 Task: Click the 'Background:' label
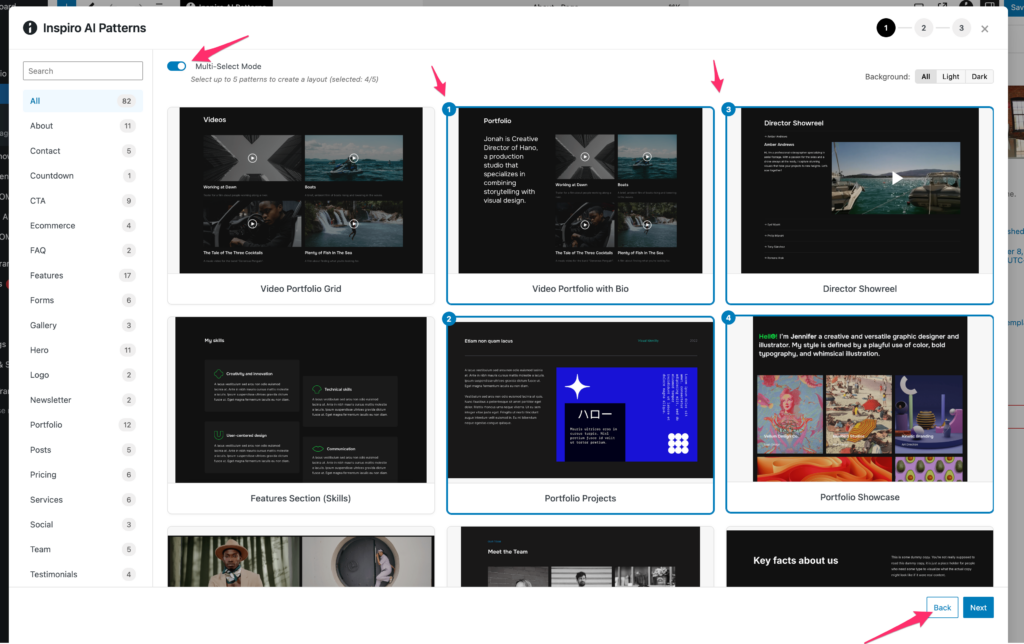(887, 76)
